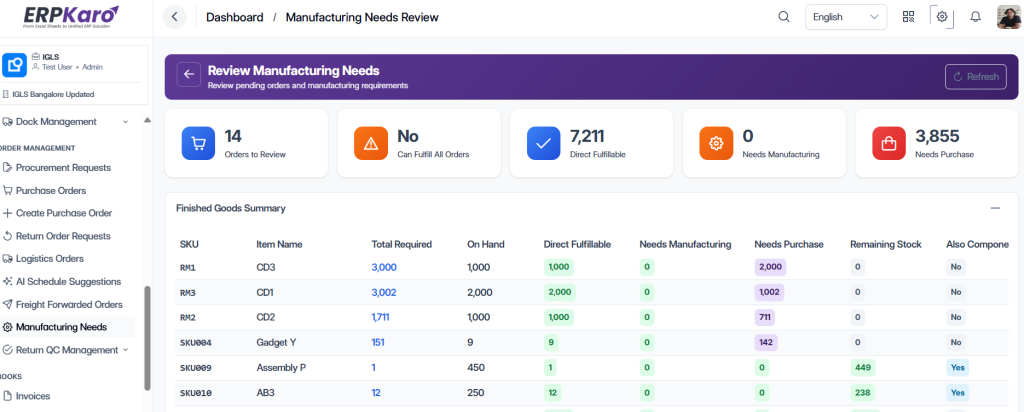
Task: Click the SKU004 SKU cell
Action: click(x=196, y=343)
